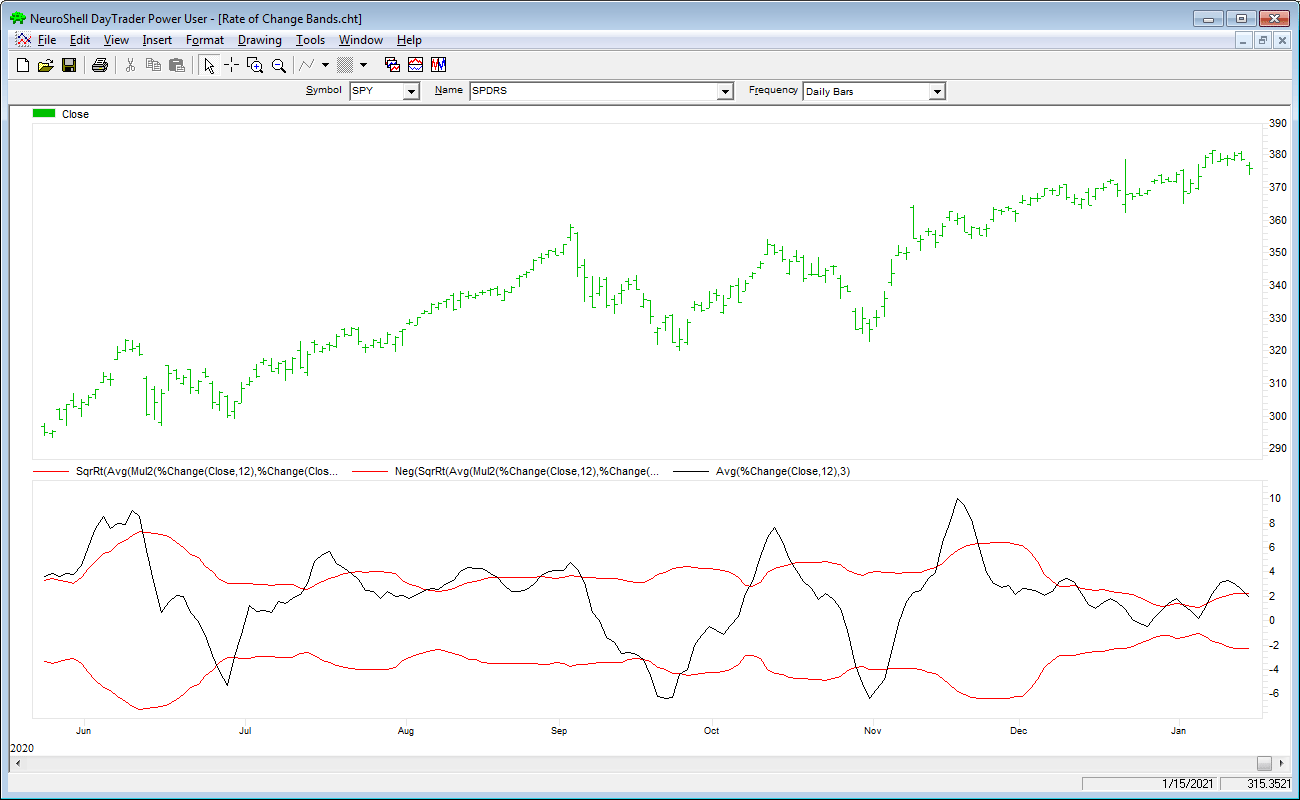Expand the Frequency Daily Bars dropdown
The width and height of the screenshot is (1300, 800).
(937, 91)
